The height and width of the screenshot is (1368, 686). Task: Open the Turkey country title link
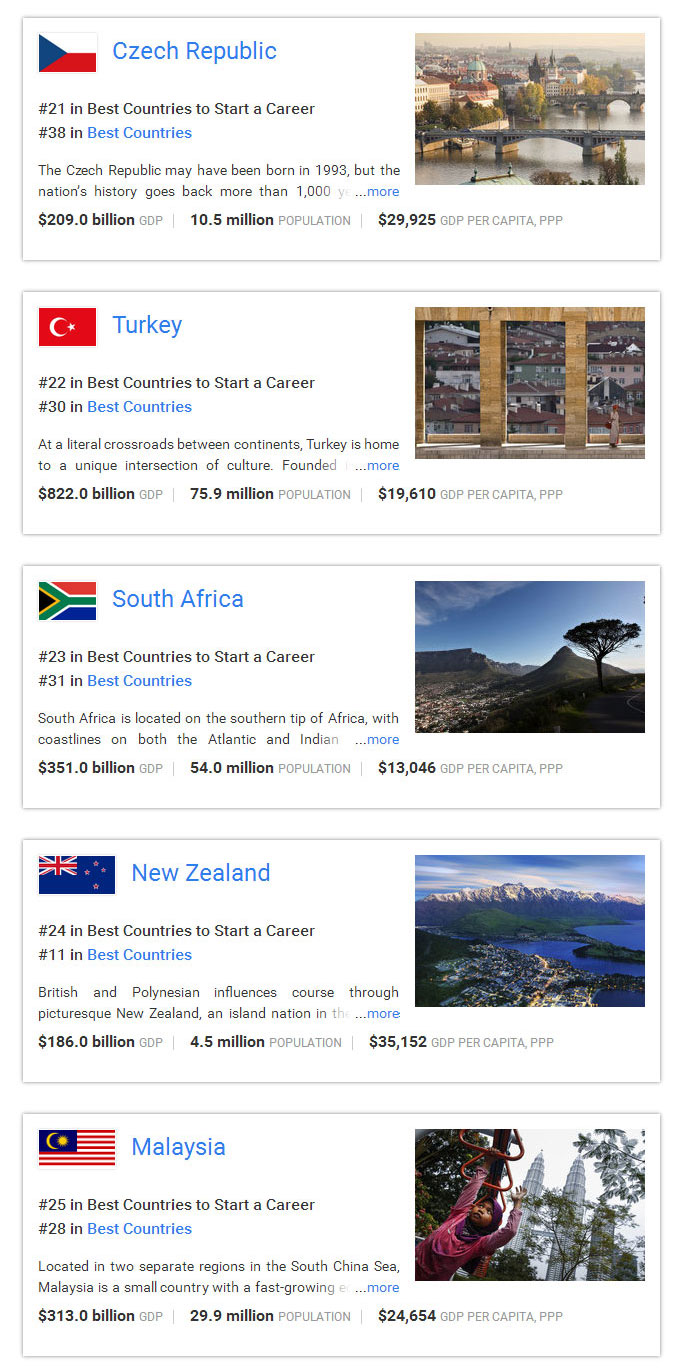tap(147, 325)
